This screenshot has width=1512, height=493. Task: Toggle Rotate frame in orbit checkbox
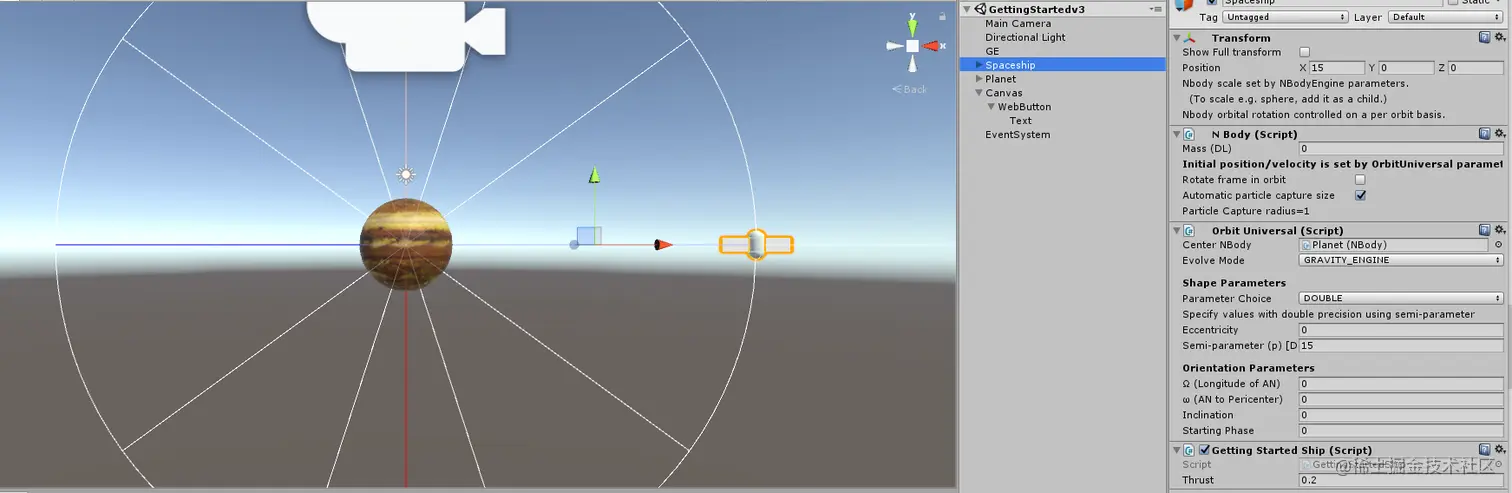tap(1360, 180)
